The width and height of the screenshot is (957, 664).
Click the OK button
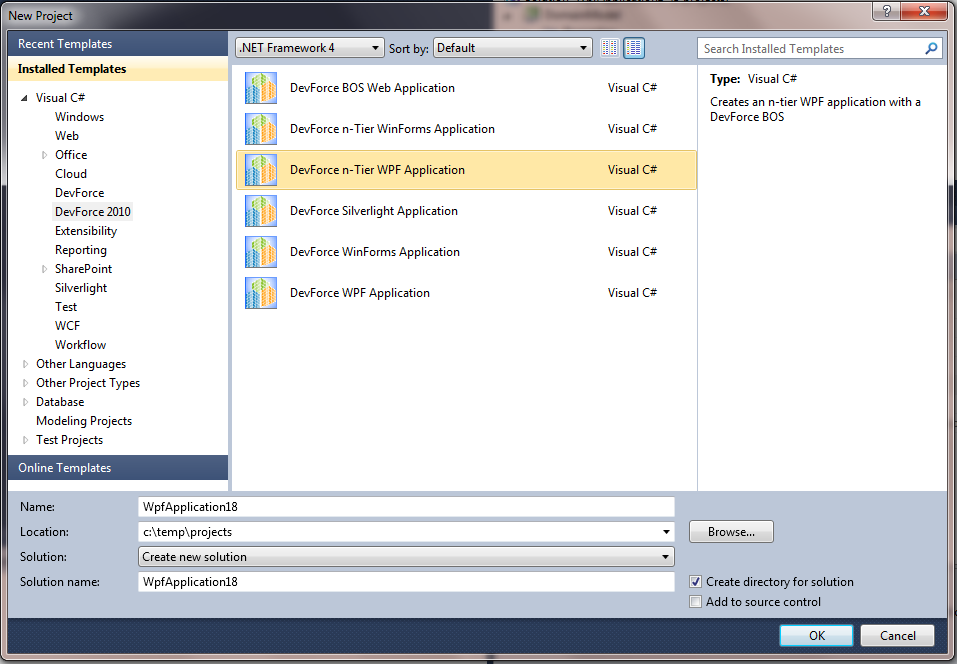[816, 635]
